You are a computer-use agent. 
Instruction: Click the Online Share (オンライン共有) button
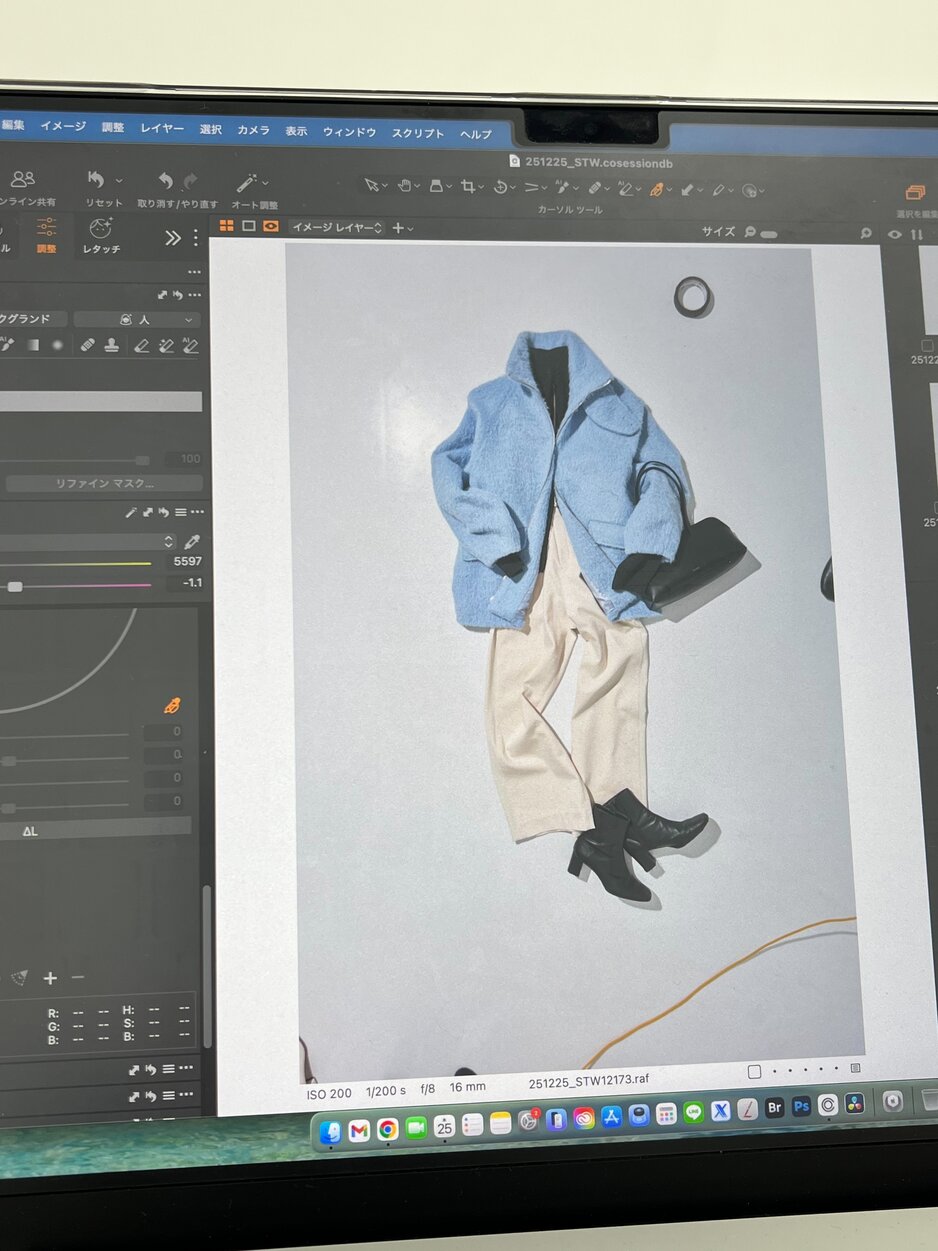pos(22,186)
